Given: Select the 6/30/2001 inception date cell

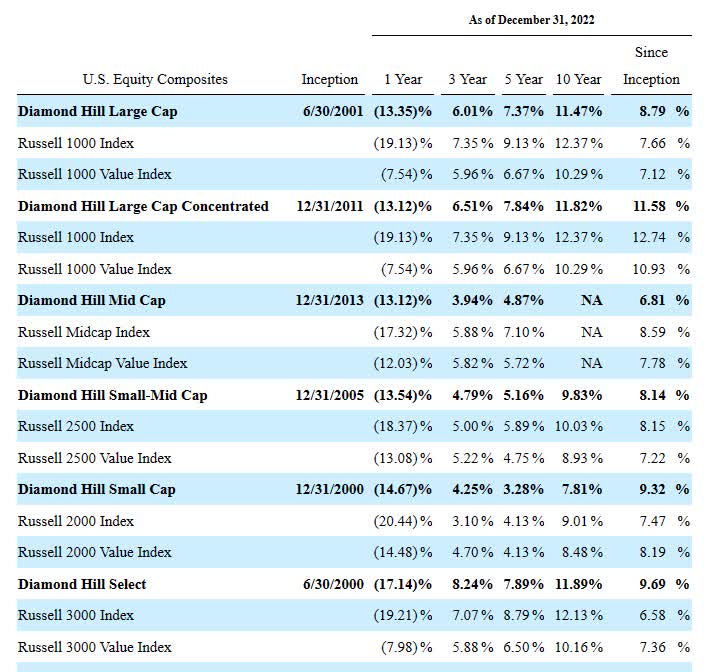Looking at the screenshot, I should coord(333,112).
